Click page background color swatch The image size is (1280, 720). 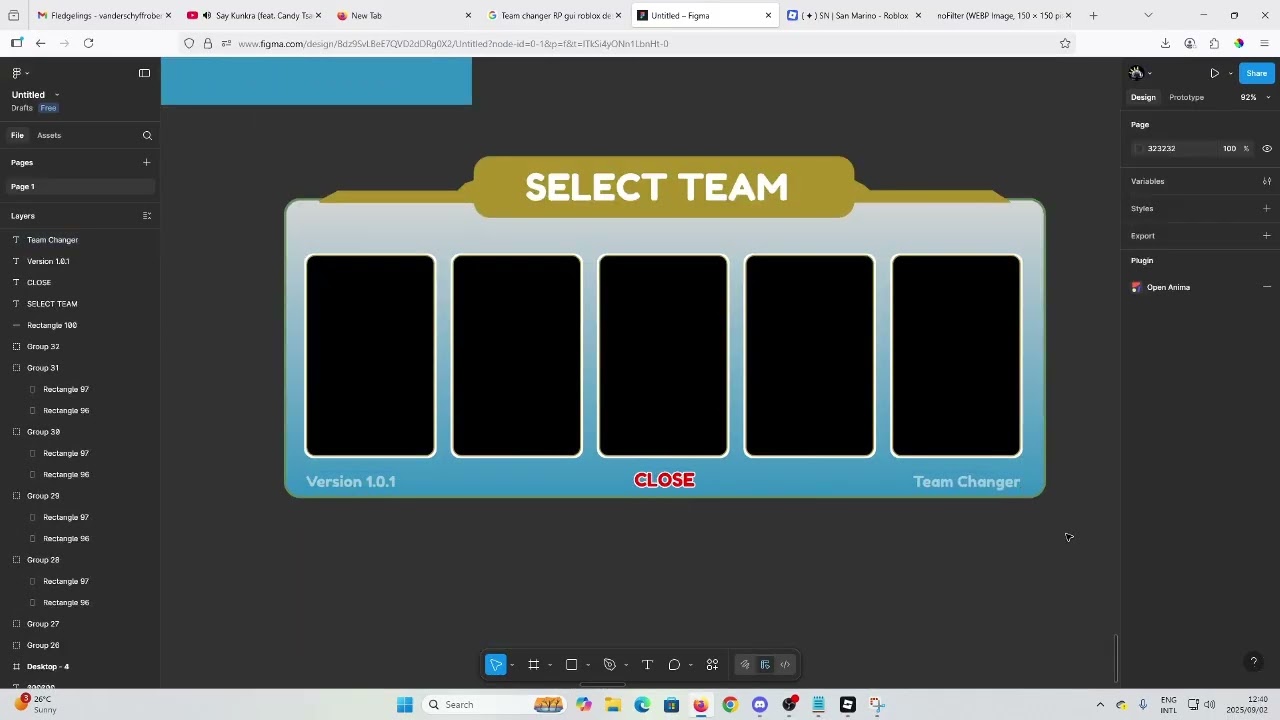click(1139, 149)
